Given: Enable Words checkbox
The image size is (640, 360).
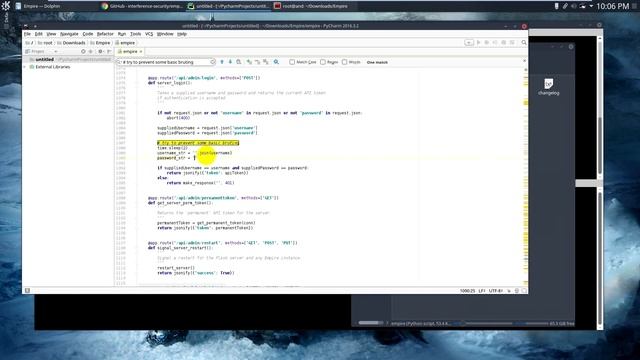Looking at the screenshot, I should 344,62.
